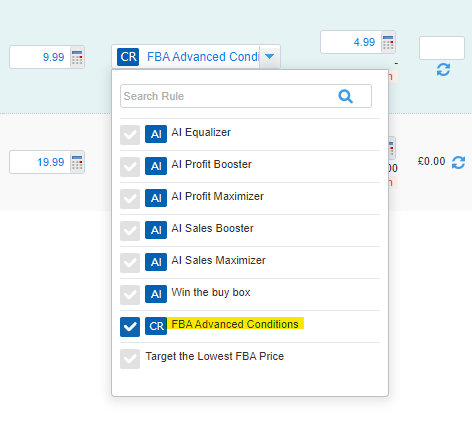Pick AI Sales Maximizer rule
The width and height of the screenshot is (472, 436).
(218, 260)
